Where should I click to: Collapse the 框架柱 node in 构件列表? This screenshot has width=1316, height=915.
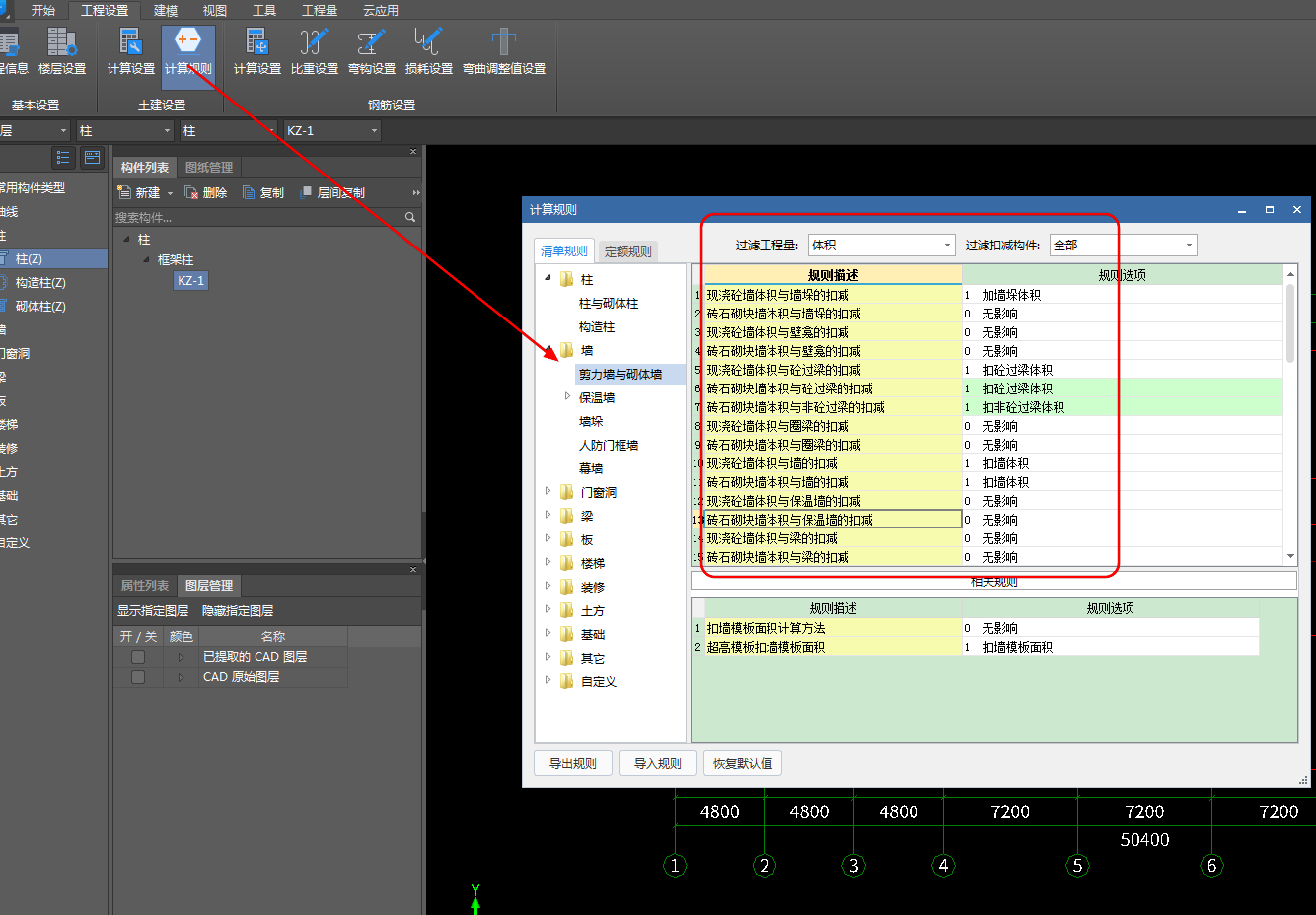pos(146,259)
